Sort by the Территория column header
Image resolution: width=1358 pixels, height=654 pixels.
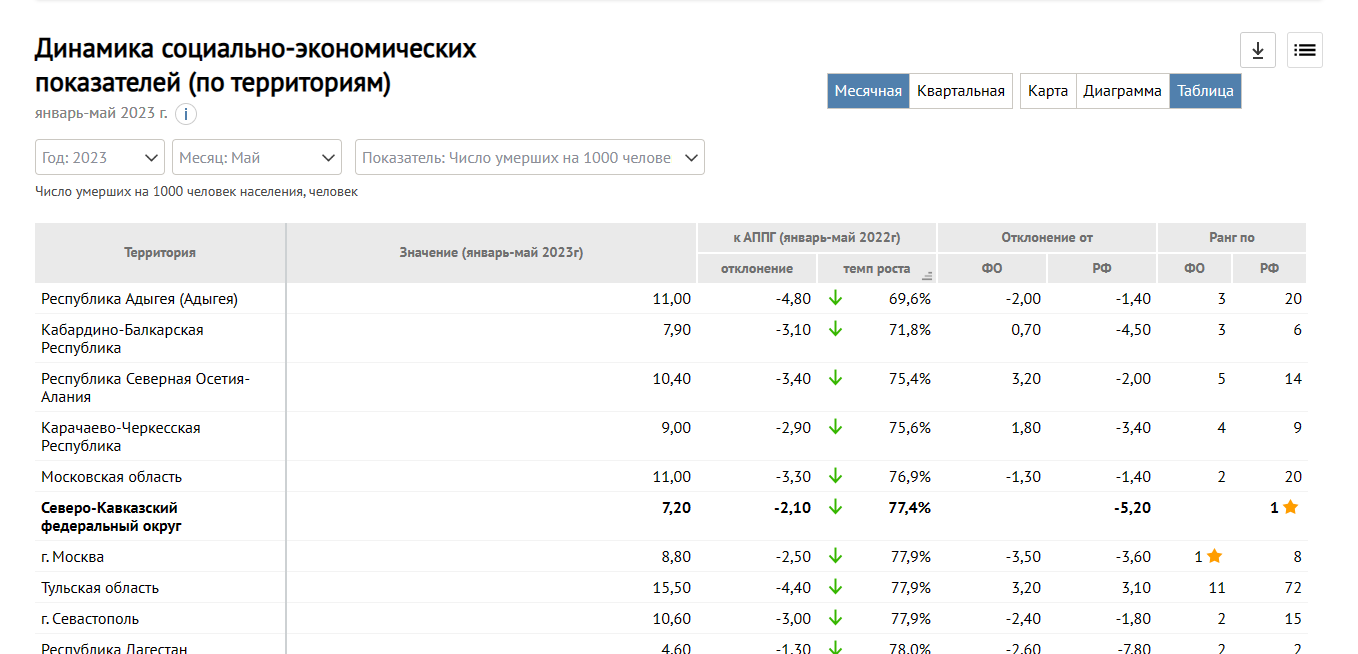pyautogui.click(x=160, y=253)
